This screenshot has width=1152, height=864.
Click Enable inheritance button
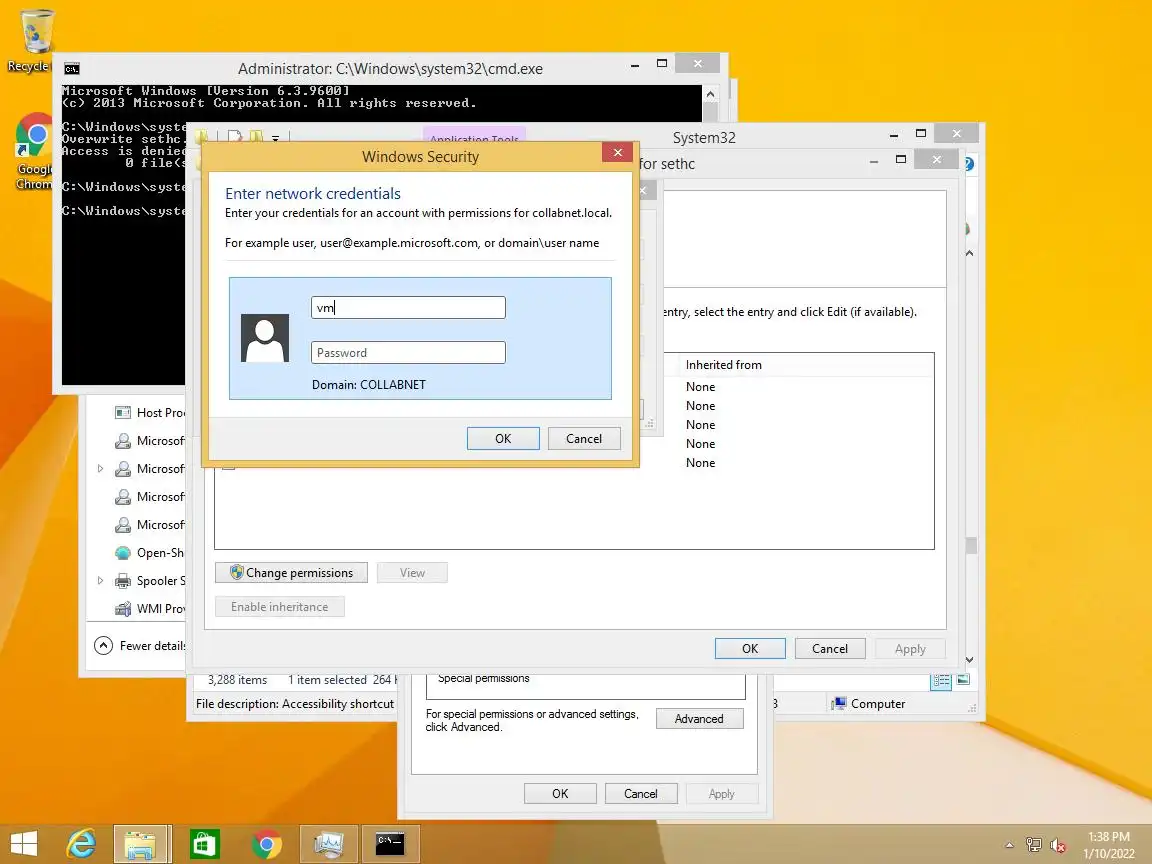pos(279,607)
